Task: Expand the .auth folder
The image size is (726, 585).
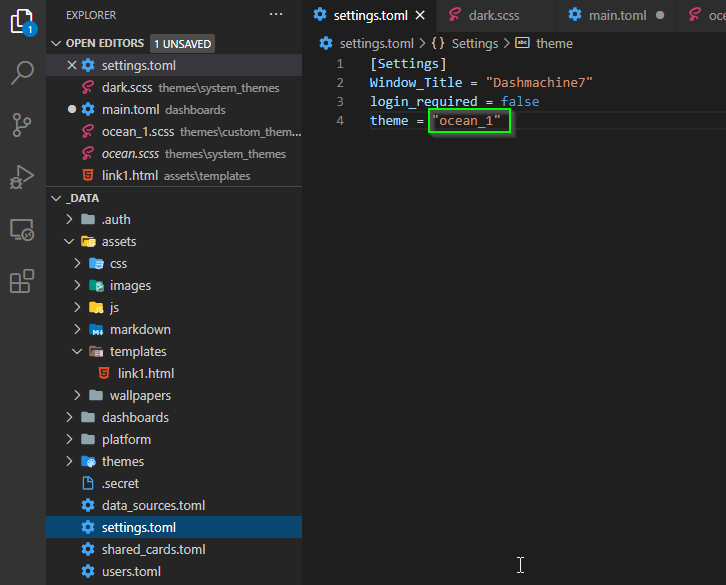Action: click(x=69, y=219)
